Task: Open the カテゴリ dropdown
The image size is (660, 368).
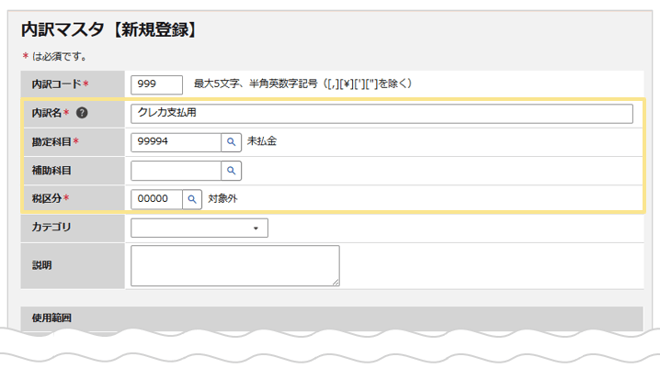Action: tap(199, 228)
